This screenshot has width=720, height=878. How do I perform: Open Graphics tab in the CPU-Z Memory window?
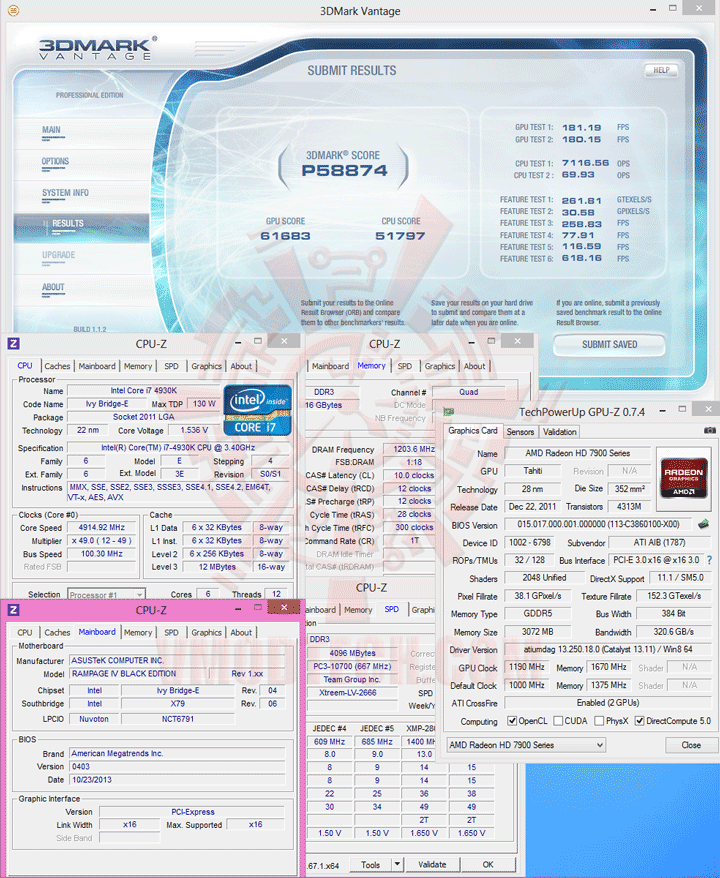(440, 366)
